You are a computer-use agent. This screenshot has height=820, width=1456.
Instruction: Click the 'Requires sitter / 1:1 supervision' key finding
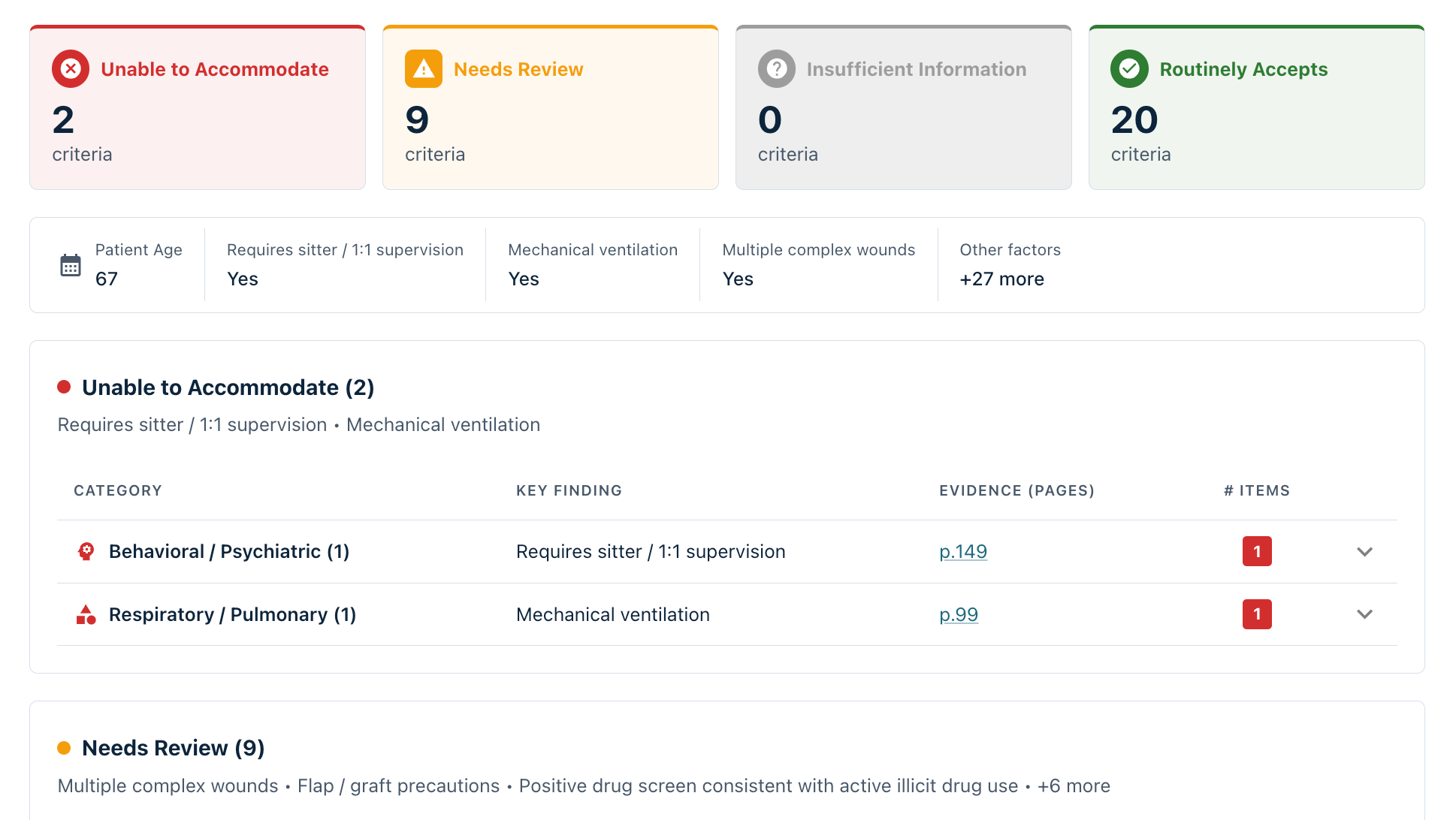click(651, 552)
